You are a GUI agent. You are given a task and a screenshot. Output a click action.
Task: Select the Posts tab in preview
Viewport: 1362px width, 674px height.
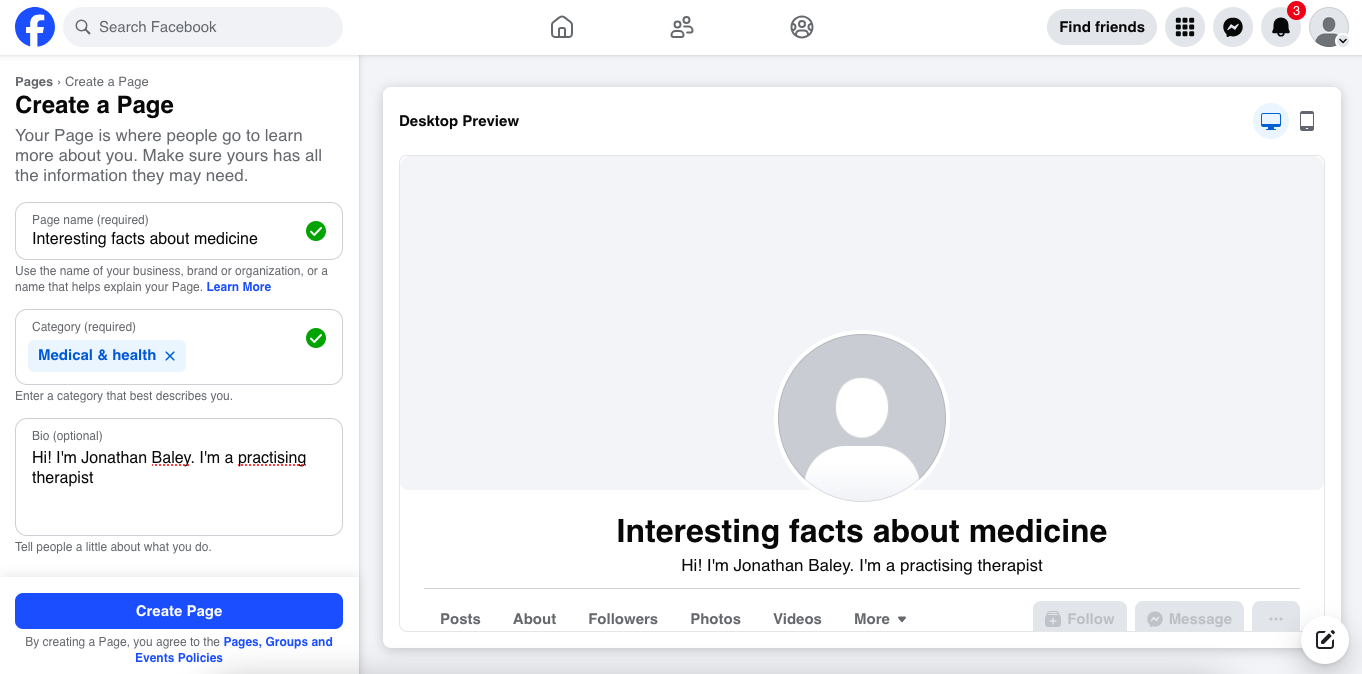click(x=460, y=619)
